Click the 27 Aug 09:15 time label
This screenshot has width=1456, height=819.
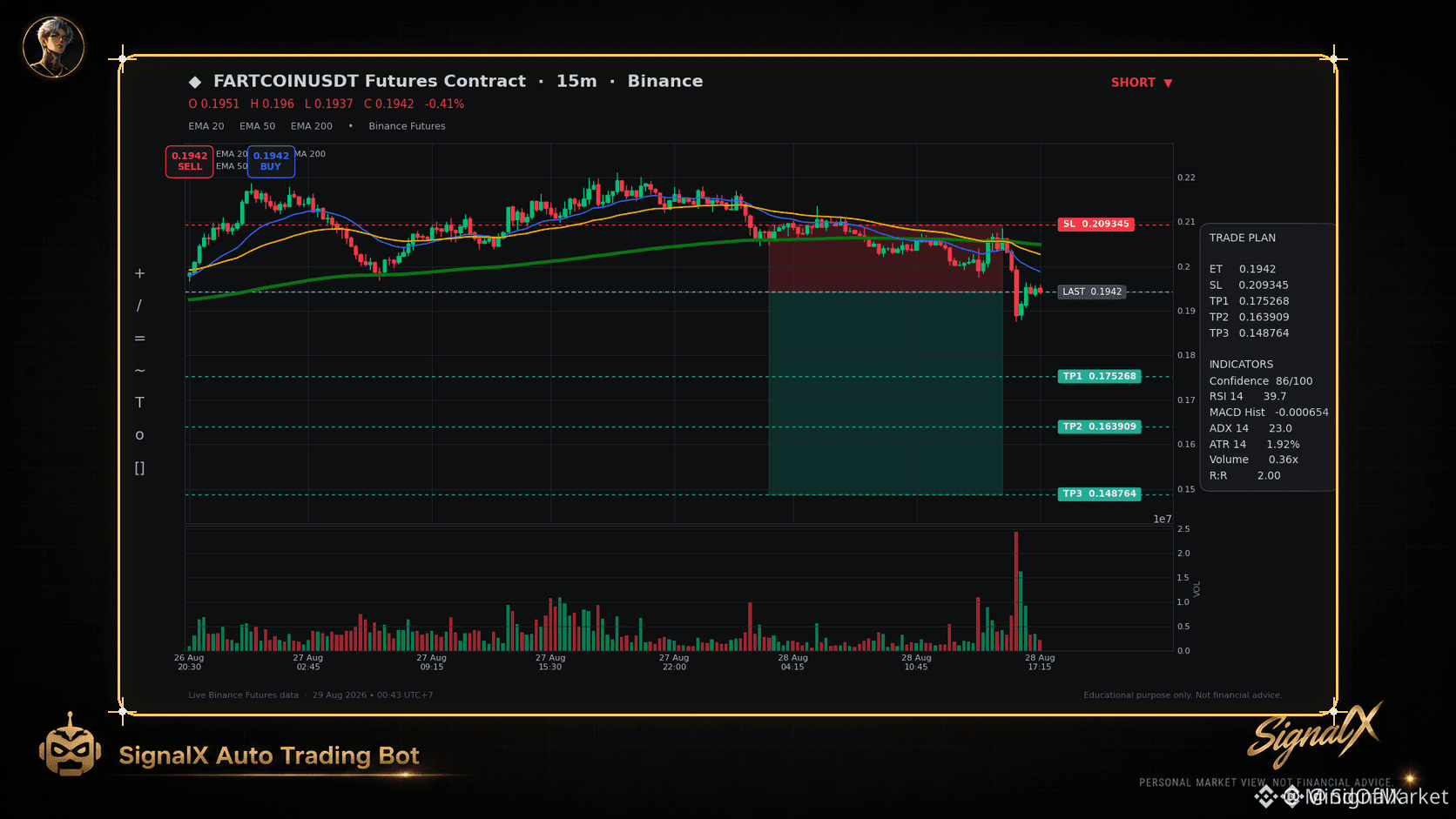[x=432, y=662]
